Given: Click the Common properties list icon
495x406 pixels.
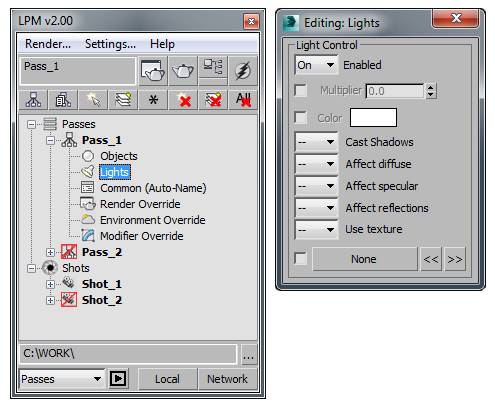Looking at the screenshot, I should pyautogui.click(x=88, y=188).
